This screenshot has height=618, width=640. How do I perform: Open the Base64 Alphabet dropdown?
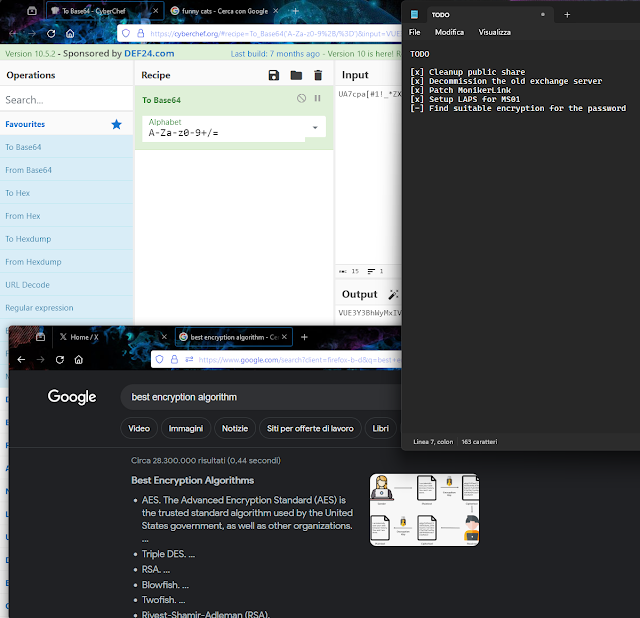[x=316, y=128]
